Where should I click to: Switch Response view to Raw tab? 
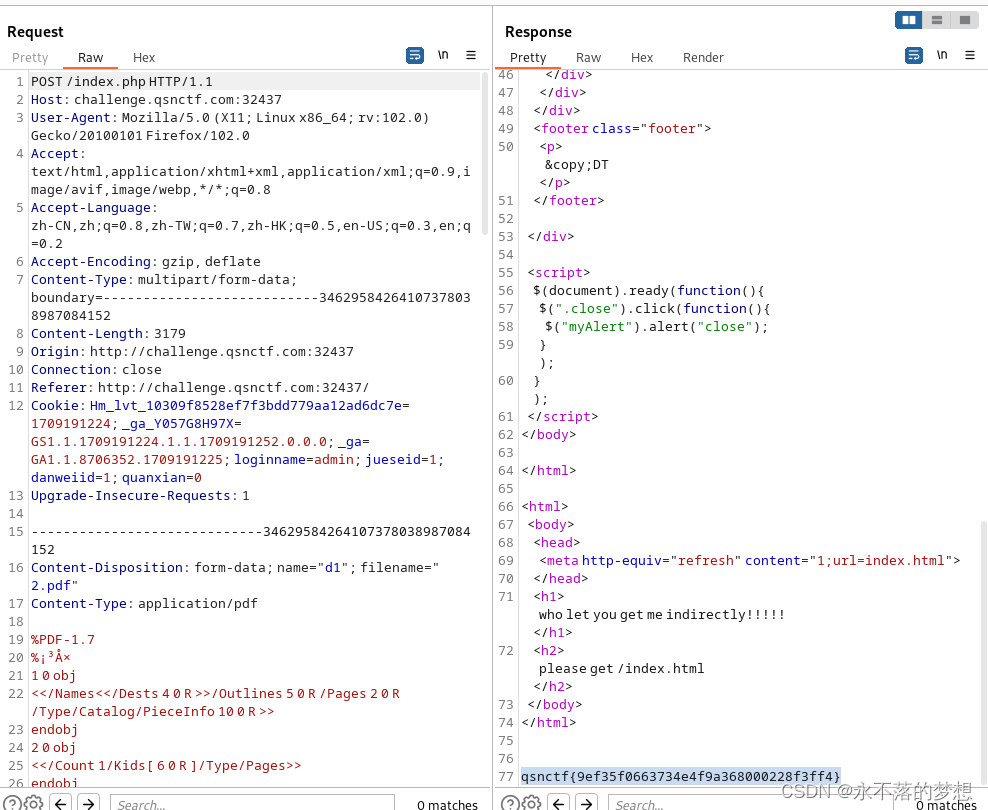point(588,57)
